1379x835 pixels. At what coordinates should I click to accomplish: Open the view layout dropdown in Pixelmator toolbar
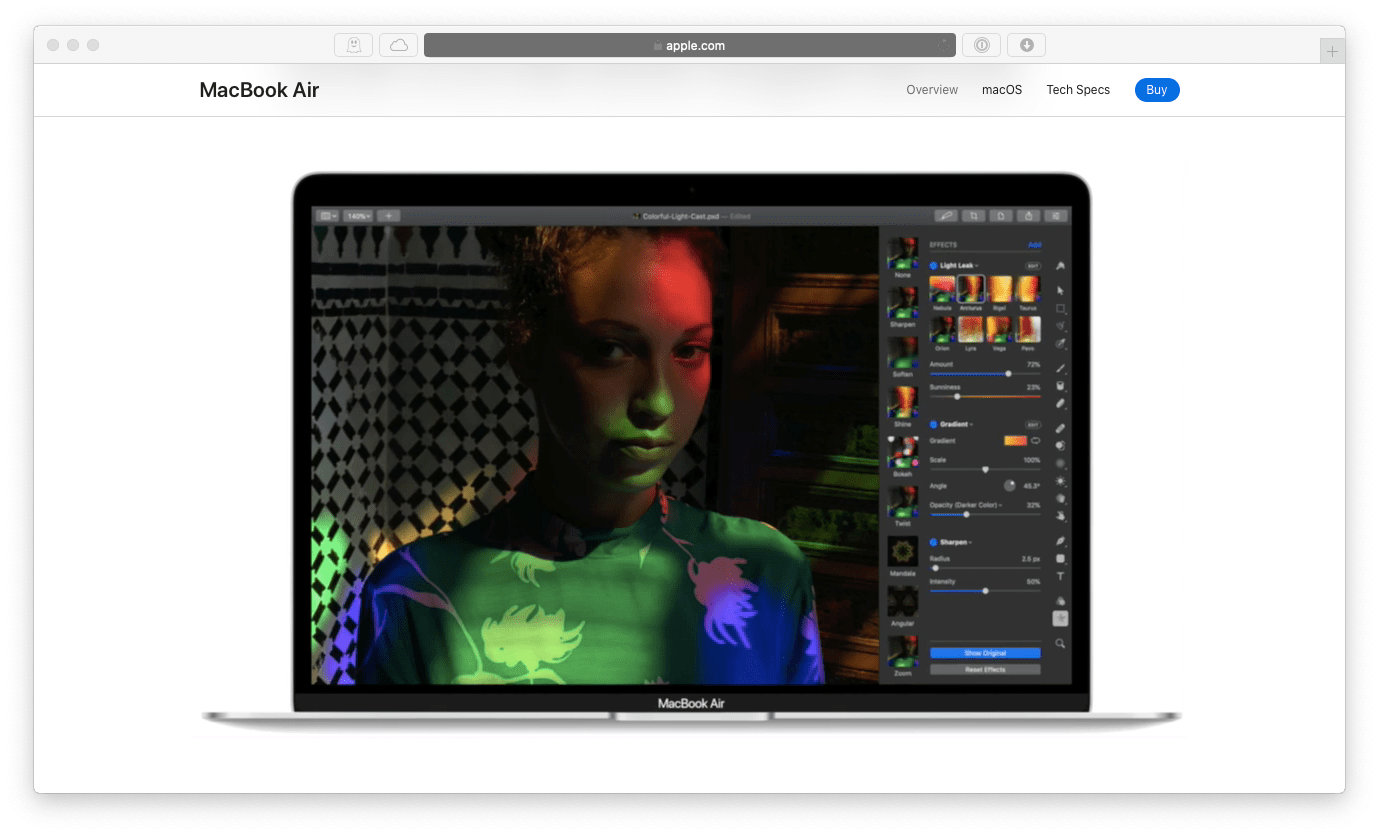tap(327, 216)
